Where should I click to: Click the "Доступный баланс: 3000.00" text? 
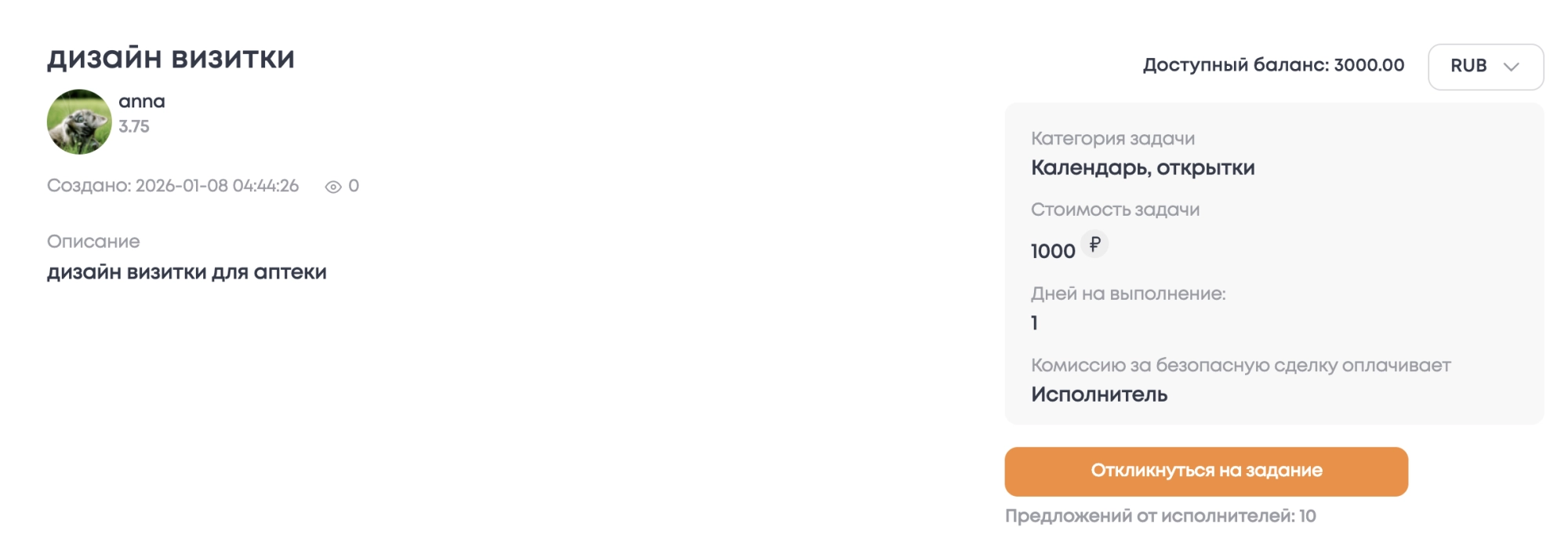[x=1273, y=65]
